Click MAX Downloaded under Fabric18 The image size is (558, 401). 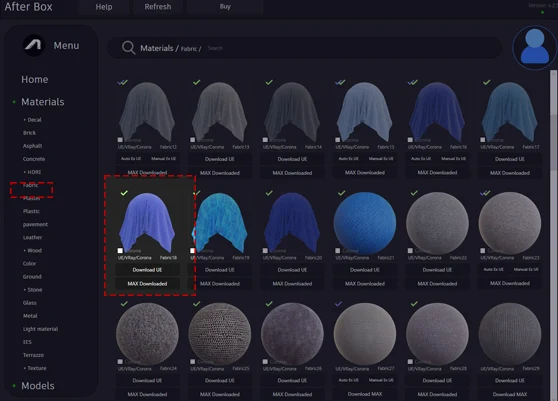(x=147, y=284)
